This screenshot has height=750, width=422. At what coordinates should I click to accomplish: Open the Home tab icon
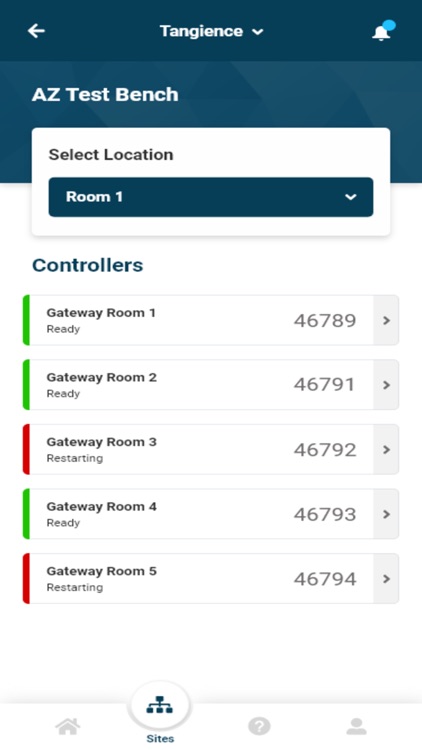[x=68, y=726]
